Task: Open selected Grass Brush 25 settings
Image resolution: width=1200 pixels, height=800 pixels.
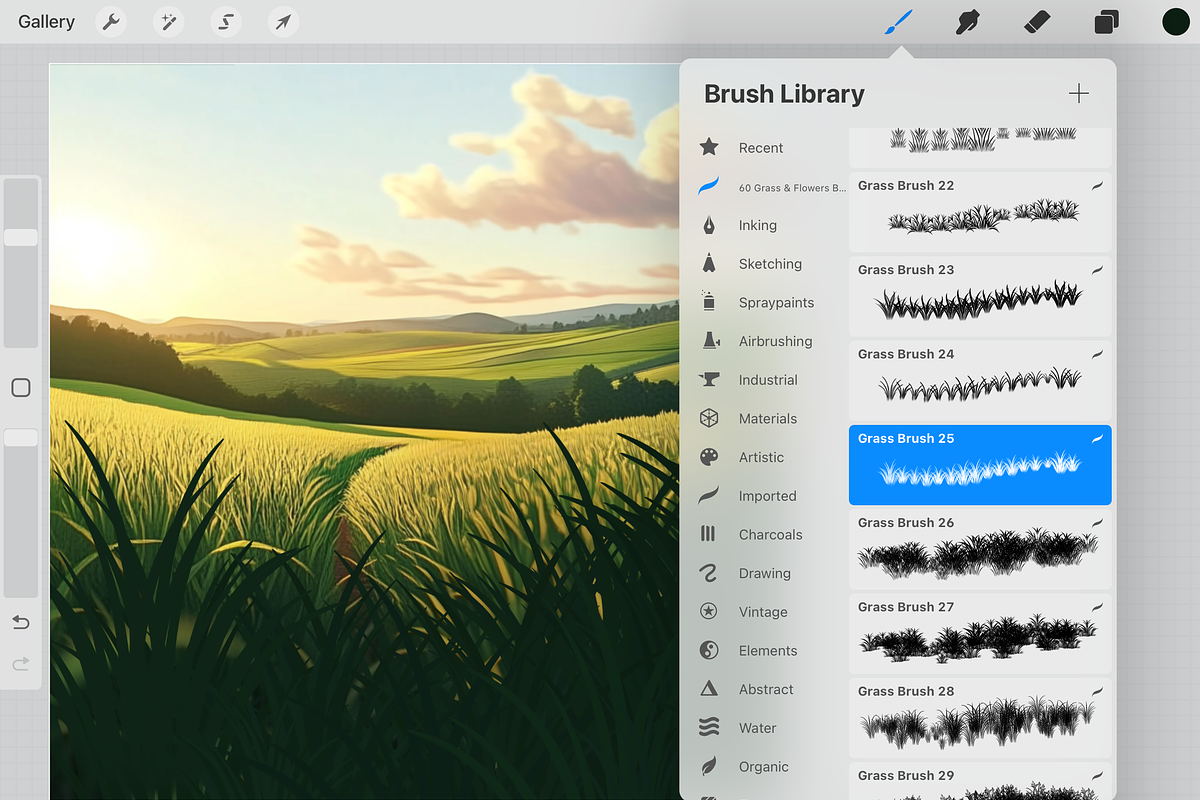Action: [980, 465]
